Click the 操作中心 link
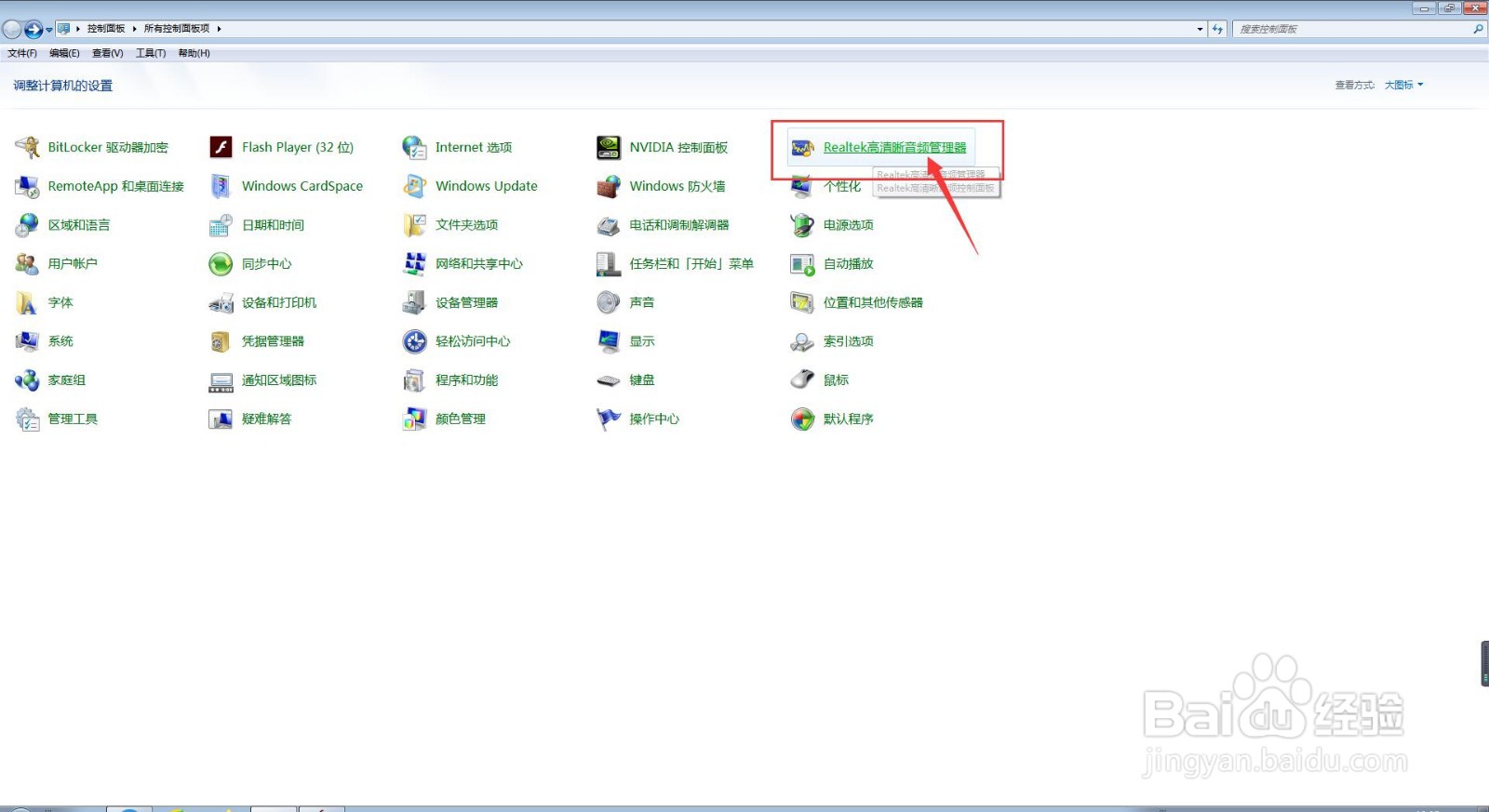The image size is (1489, 812). click(x=654, y=419)
